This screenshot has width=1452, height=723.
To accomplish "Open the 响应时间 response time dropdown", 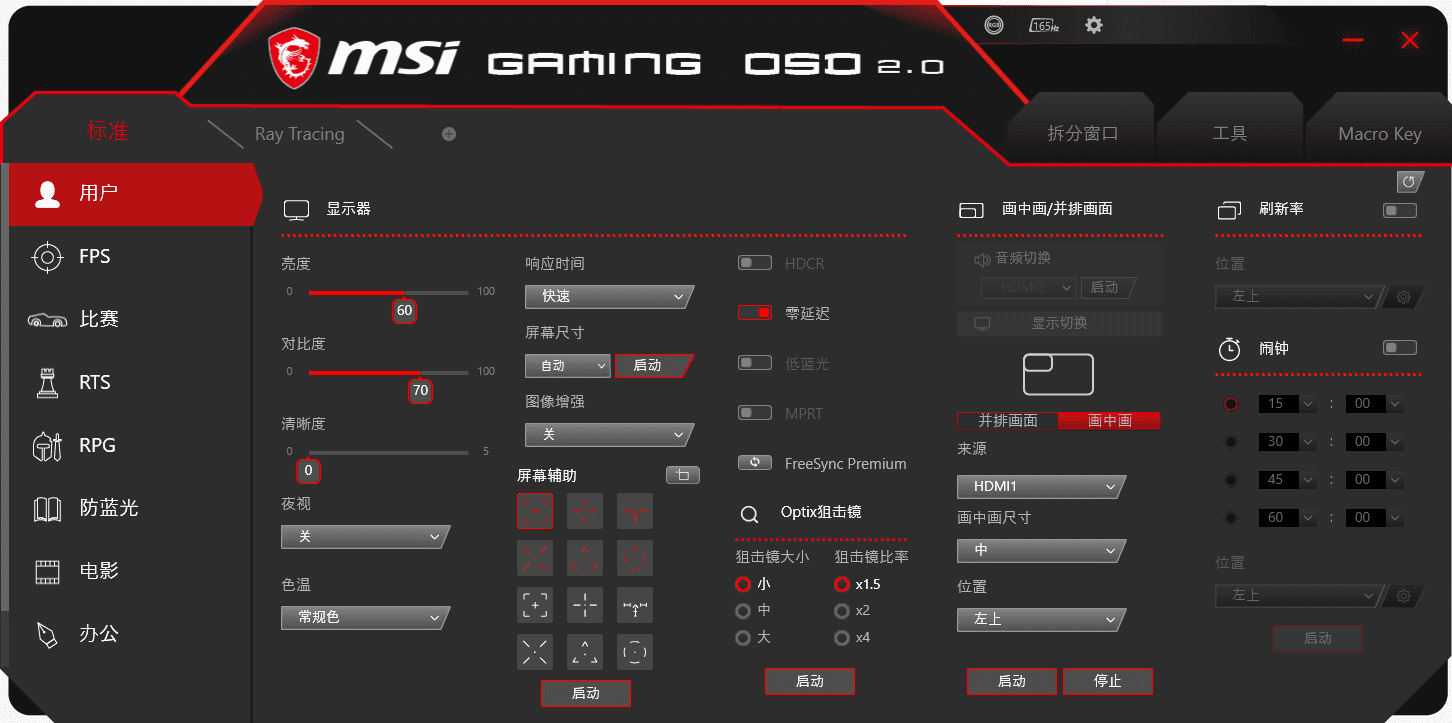I will [x=609, y=297].
